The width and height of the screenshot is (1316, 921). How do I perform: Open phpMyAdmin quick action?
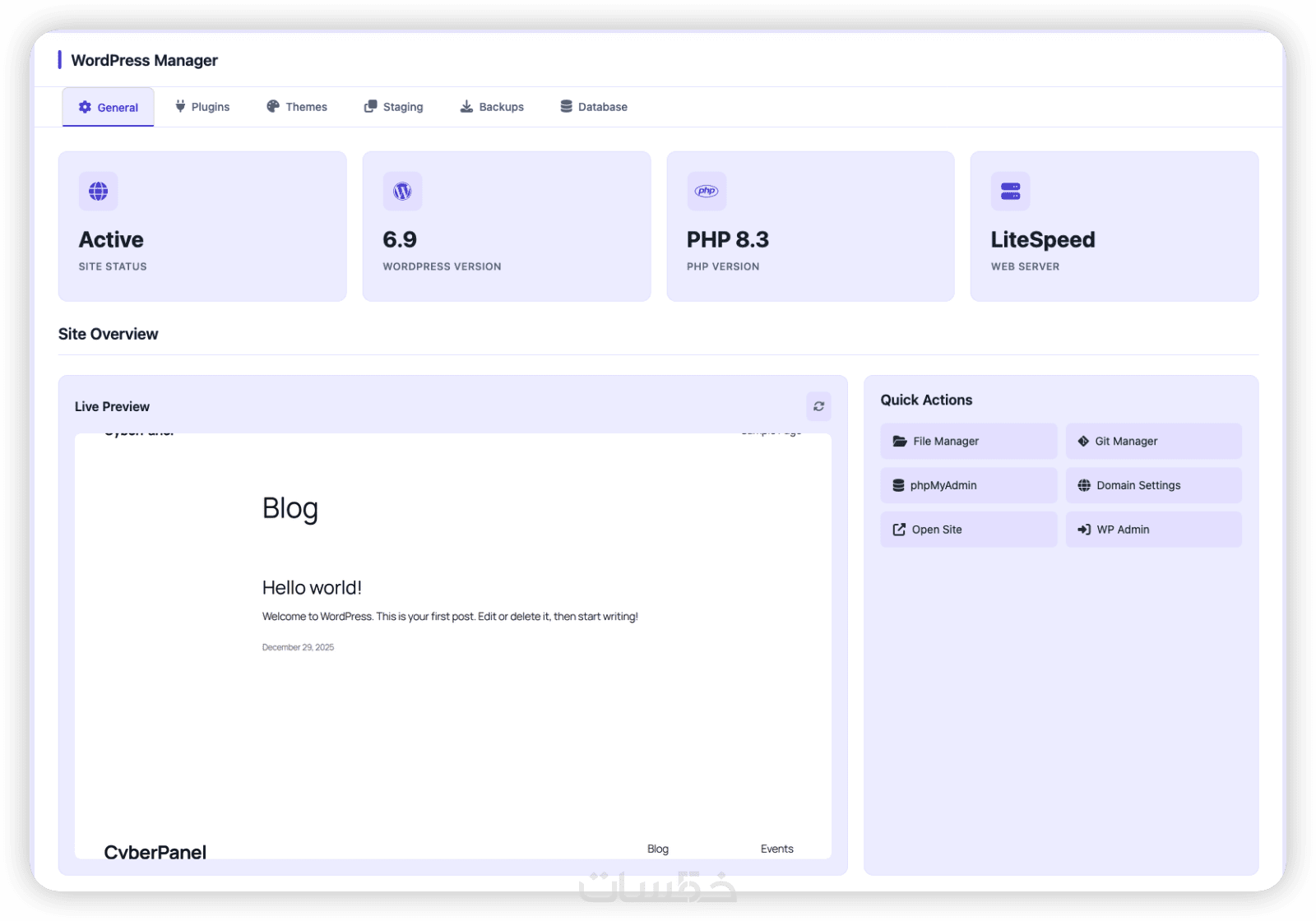tap(969, 485)
